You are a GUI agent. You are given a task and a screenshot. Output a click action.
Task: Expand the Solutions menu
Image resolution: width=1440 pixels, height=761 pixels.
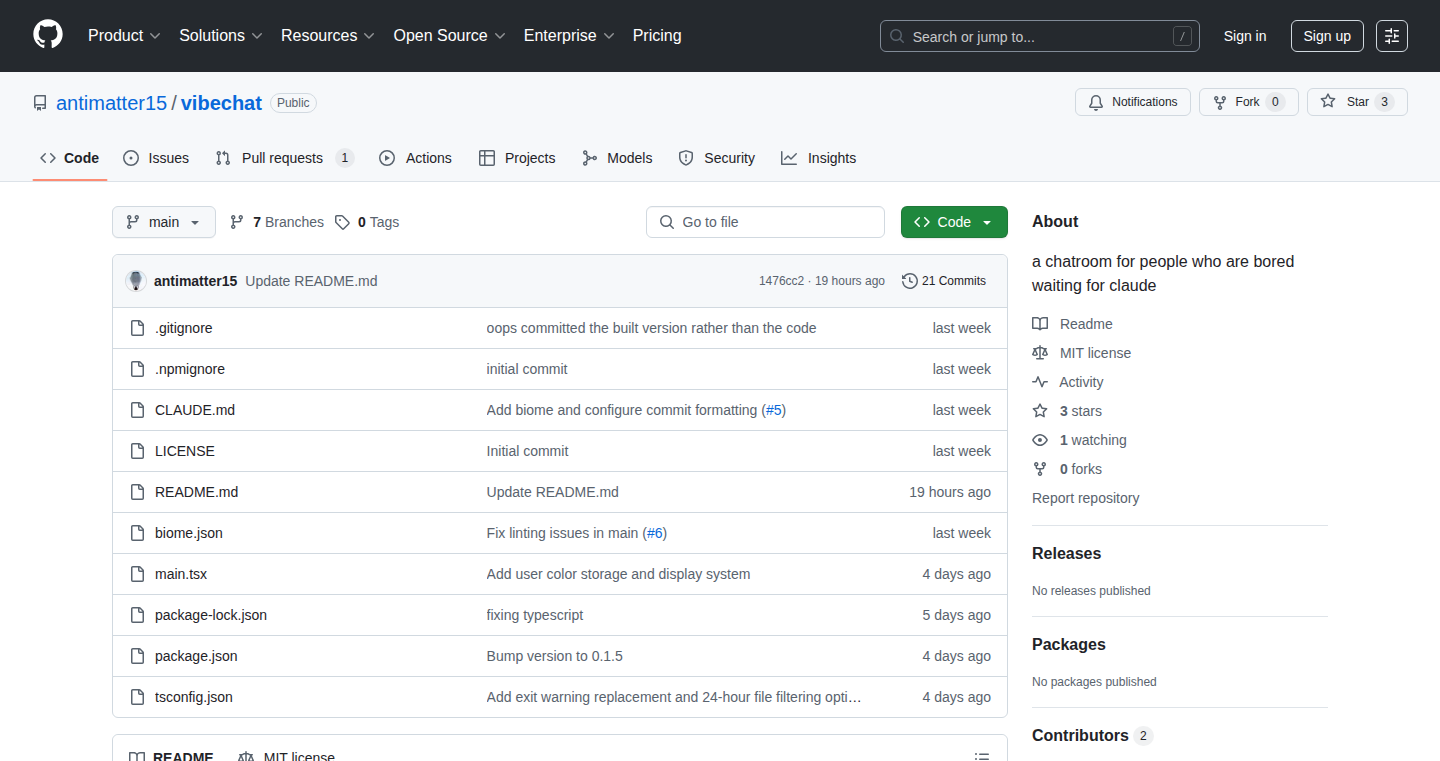tap(221, 36)
